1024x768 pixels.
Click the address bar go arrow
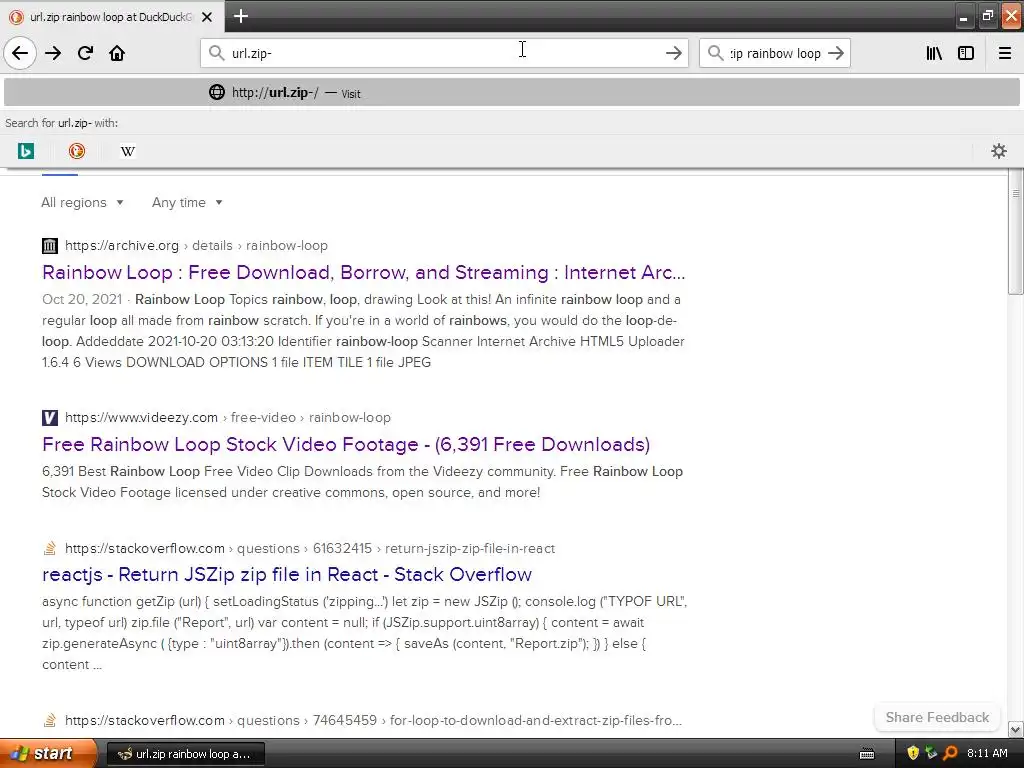673,53
